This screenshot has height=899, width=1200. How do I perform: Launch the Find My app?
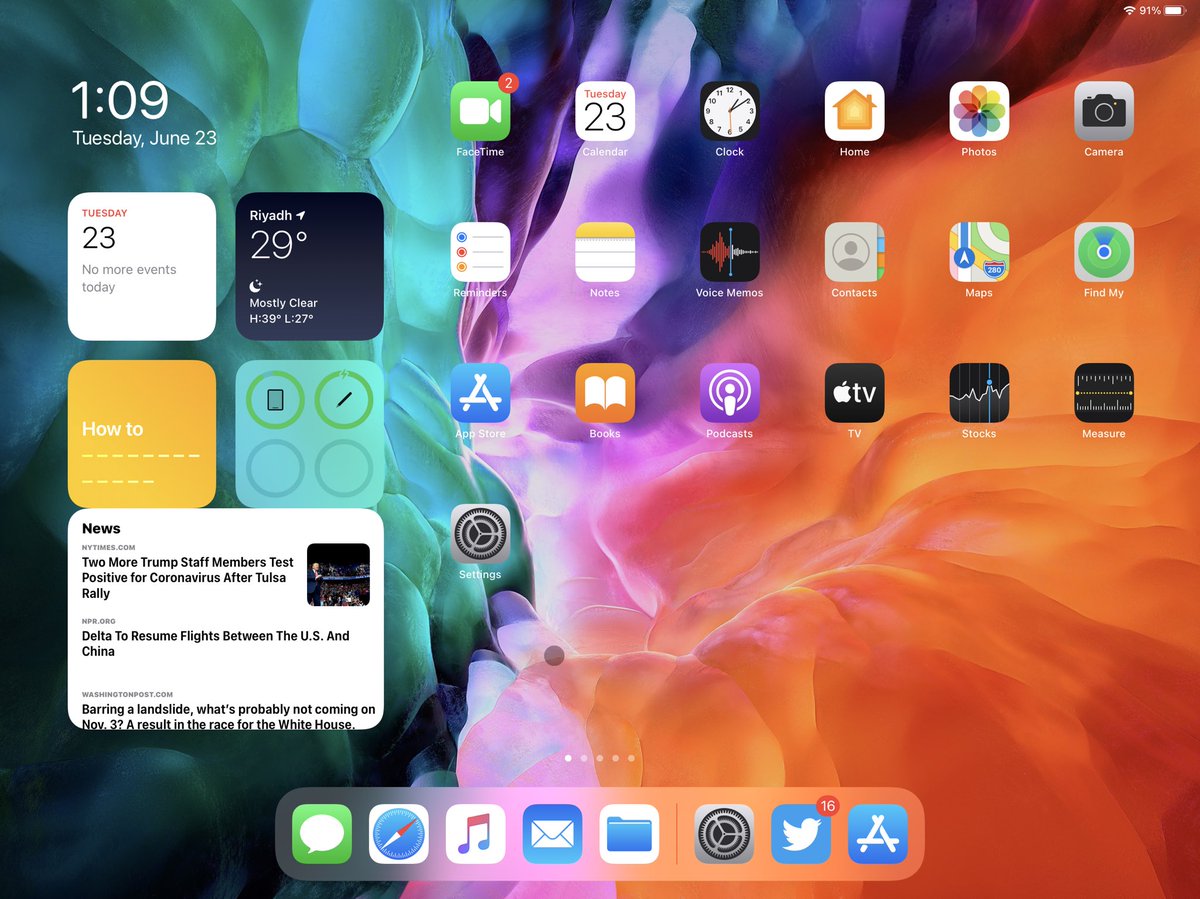1104,252
